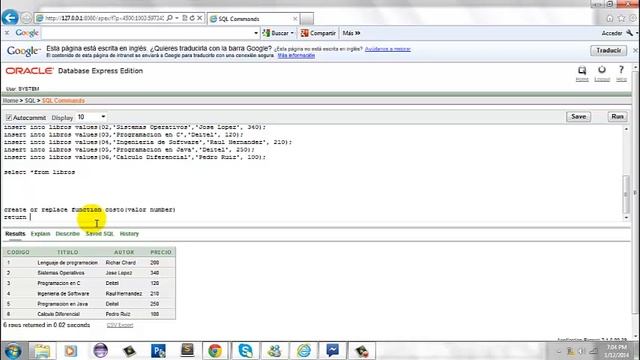Close the SQL Commands browser tab
Image resolution: width=640 pixels, height=360 pixels.
tap(295, 19)
